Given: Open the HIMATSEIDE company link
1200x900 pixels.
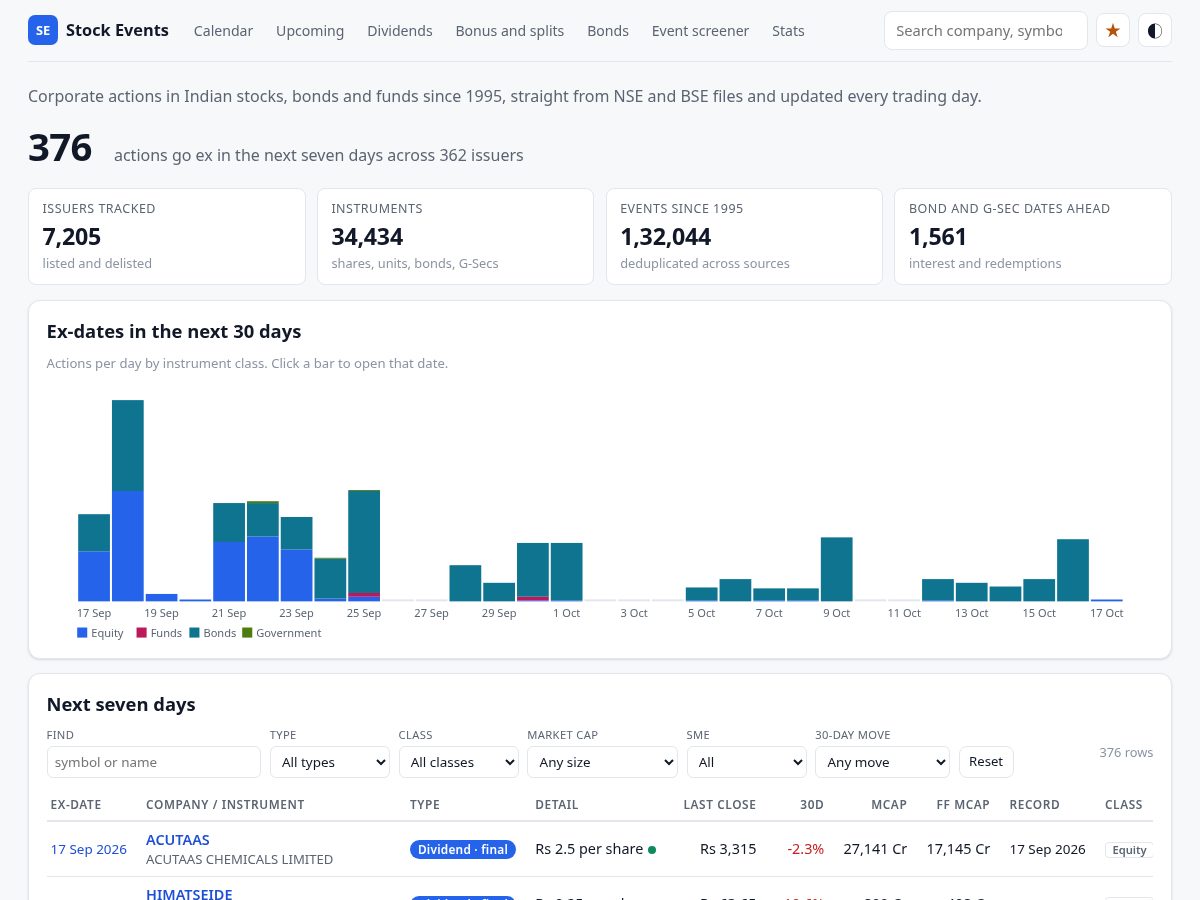Looking at the screenshot, I should point(189,893).
